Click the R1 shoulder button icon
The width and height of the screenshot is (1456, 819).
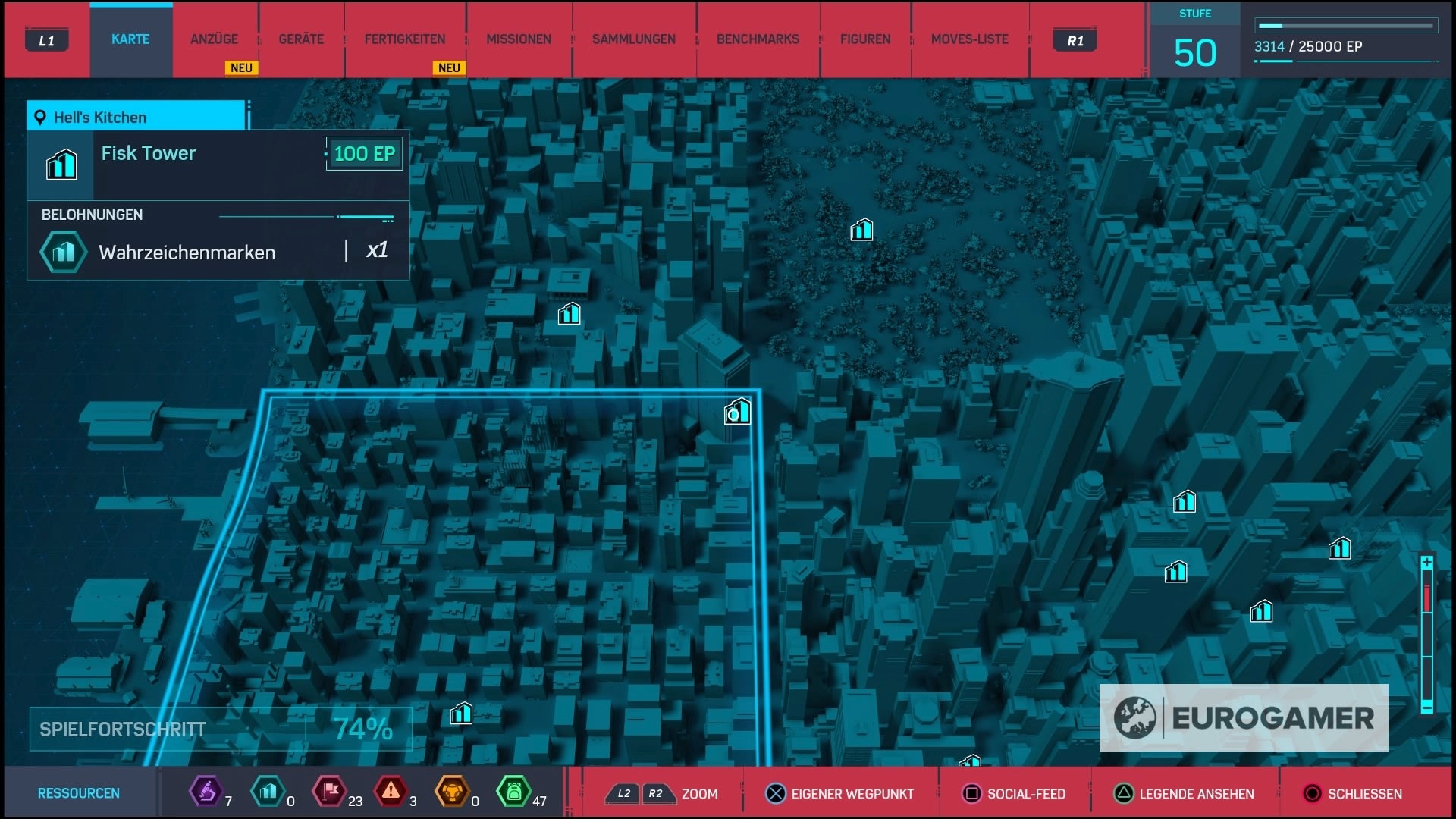(x=1075, y=41)
